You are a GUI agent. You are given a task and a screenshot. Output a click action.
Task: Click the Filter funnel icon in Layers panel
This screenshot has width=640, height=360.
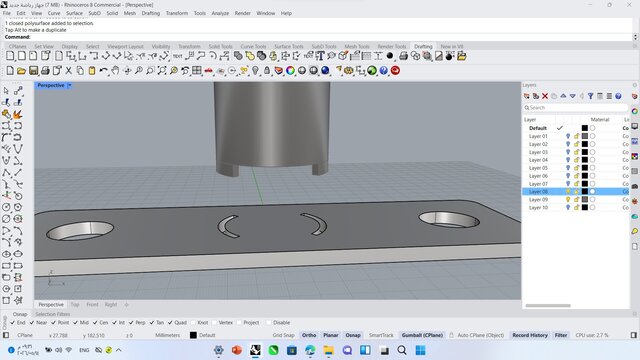coord(591,96)
